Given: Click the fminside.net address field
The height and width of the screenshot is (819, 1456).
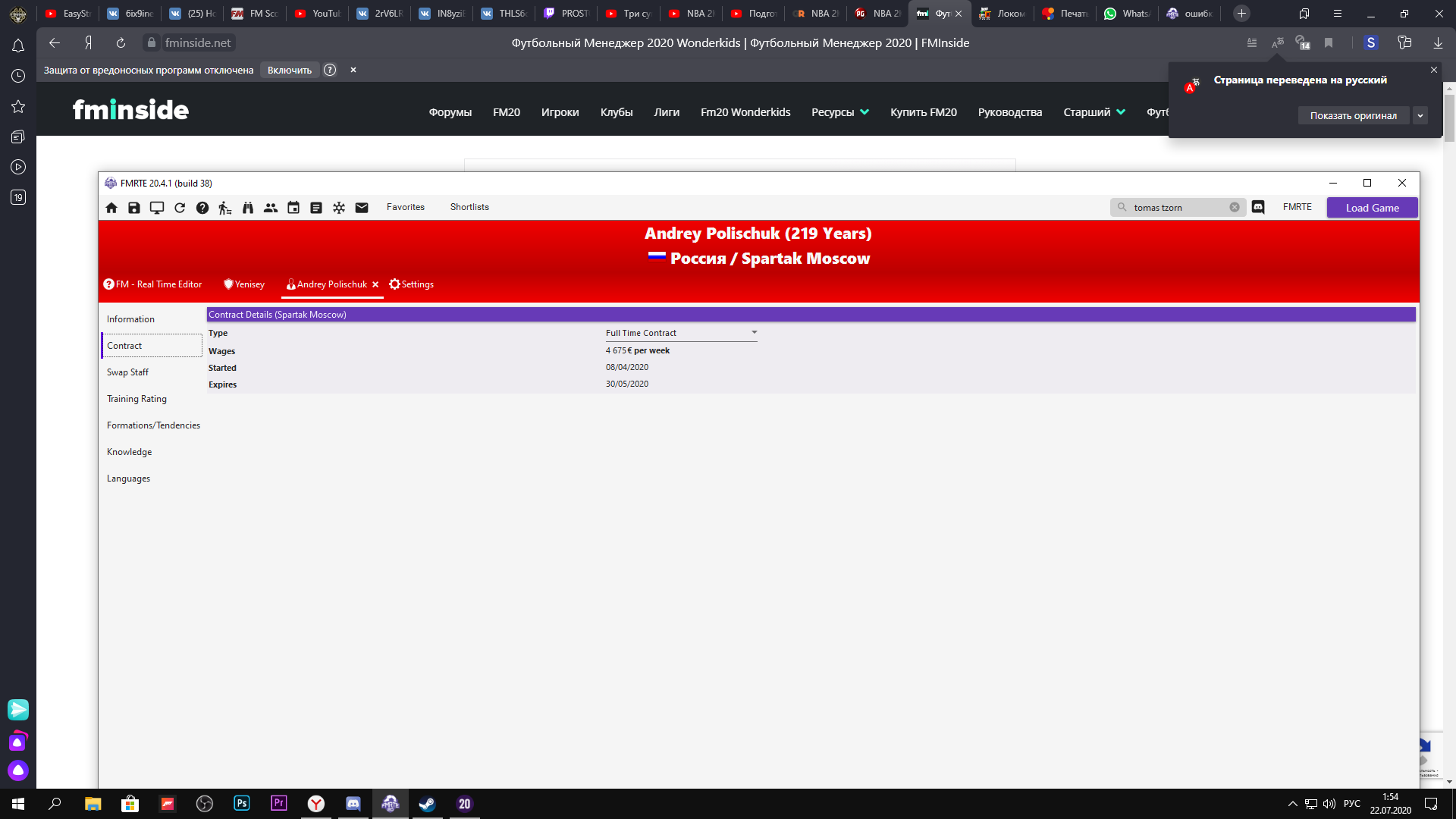Looking at the screenshot, I should click(x=198, y=42).
